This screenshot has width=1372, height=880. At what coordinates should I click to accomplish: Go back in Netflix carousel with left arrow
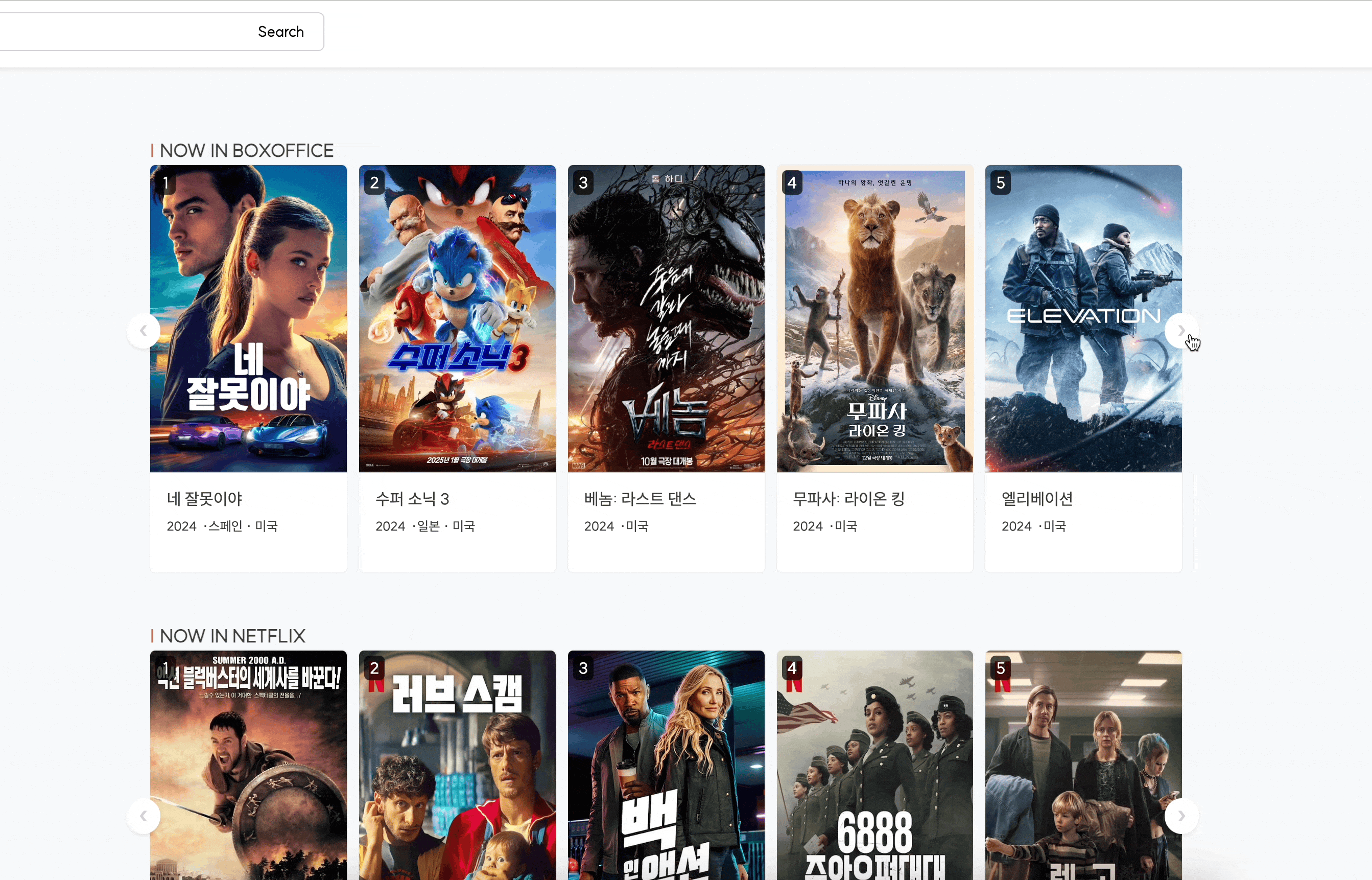[x=144, y=816]
